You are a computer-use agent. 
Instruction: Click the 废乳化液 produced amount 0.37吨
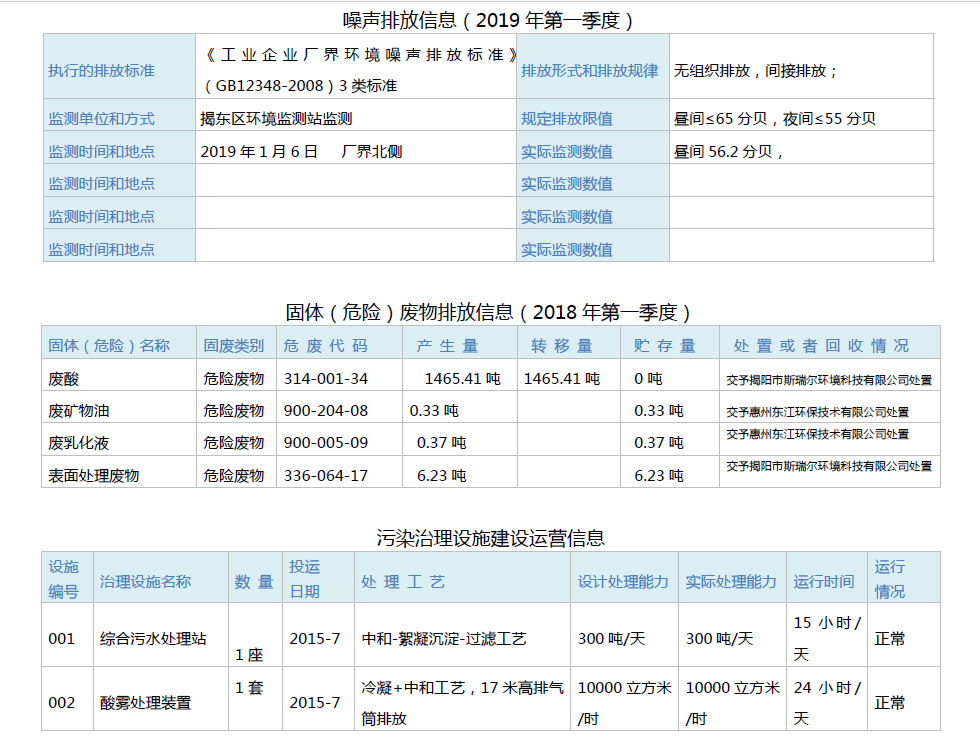tap(441, 443)
